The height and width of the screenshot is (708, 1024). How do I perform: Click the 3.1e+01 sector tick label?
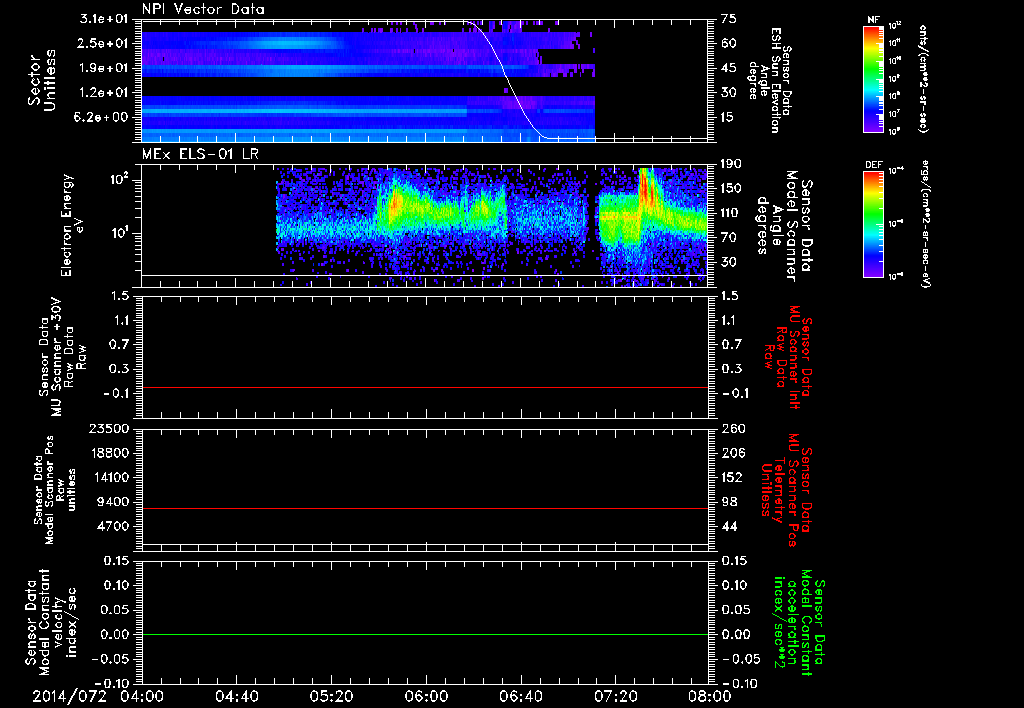pos(106,19)
